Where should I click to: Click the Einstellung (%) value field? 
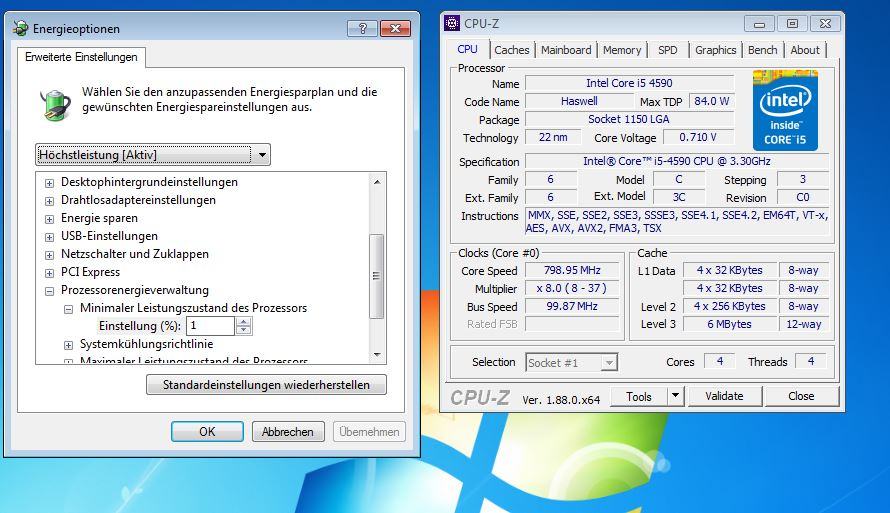click(x=210, y=326)
